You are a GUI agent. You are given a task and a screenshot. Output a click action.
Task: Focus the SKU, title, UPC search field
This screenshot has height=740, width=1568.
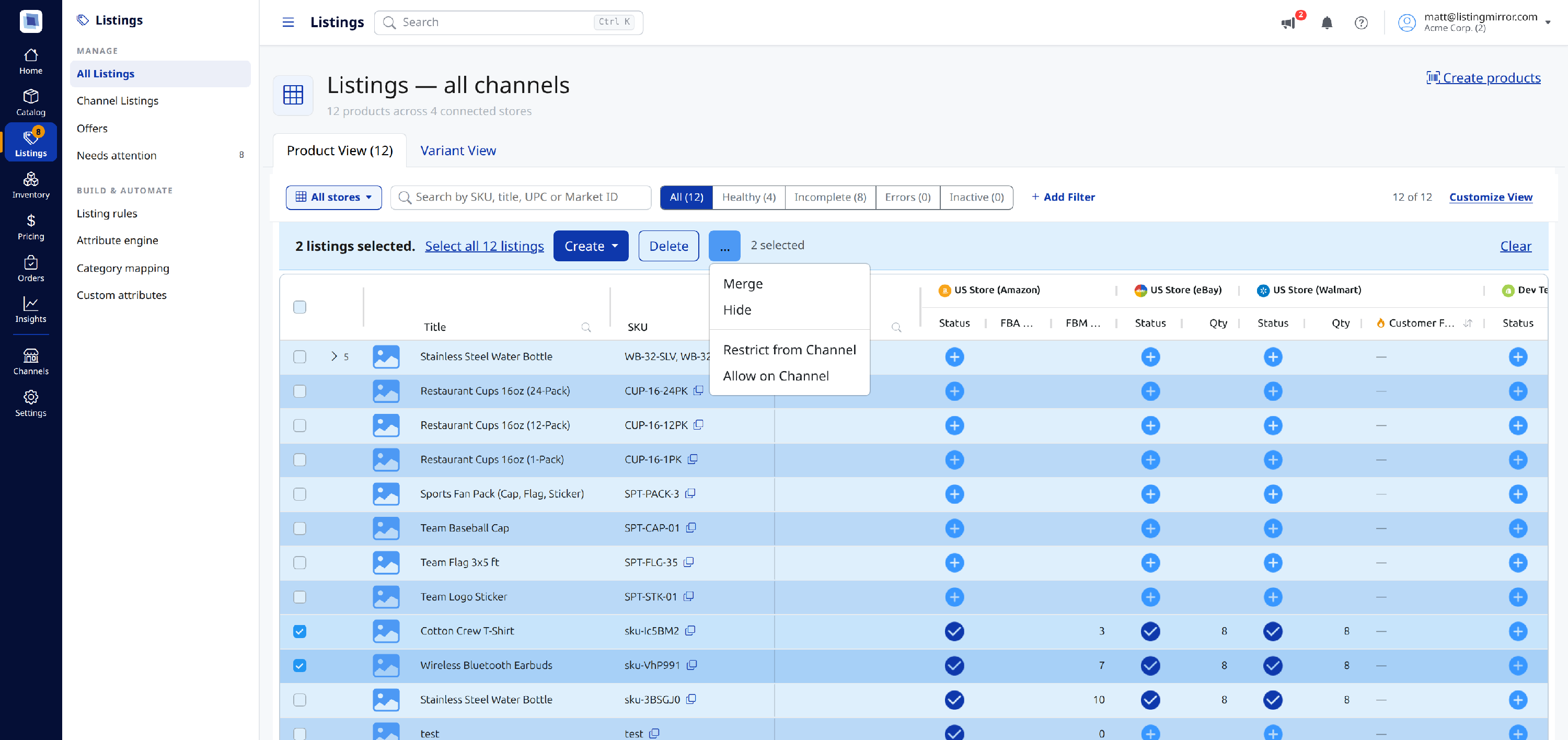pos(521,197)
